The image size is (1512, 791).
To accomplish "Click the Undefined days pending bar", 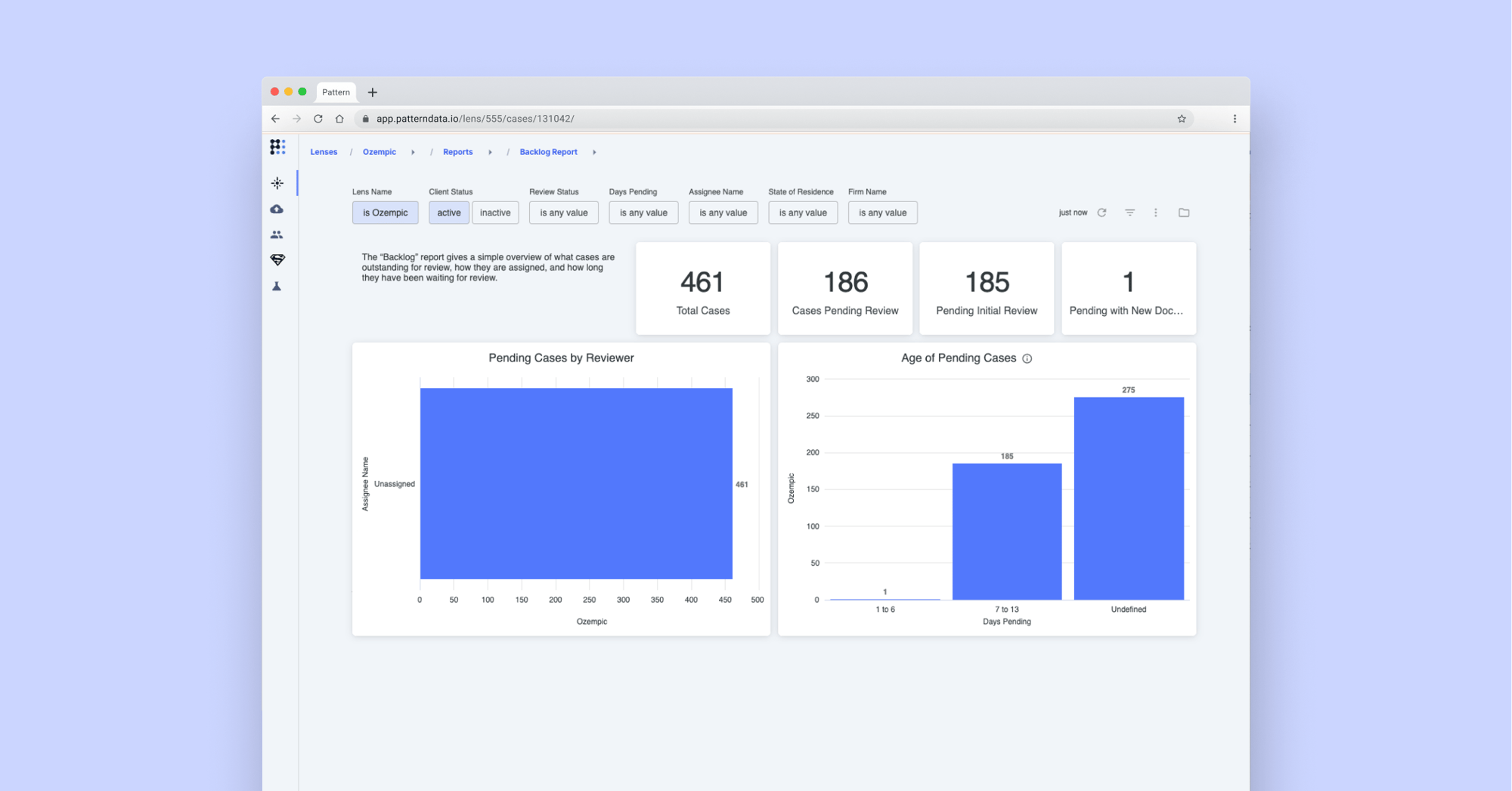I will coord(1129,498).
